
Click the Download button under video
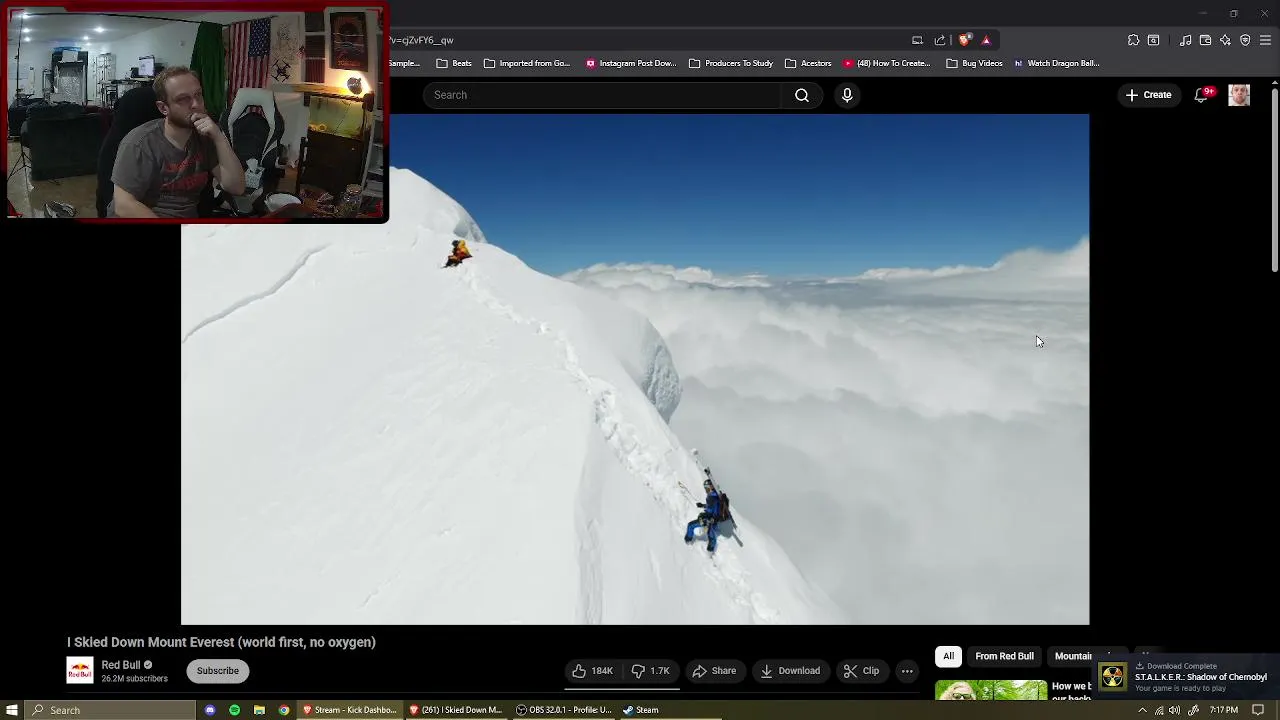790,671
